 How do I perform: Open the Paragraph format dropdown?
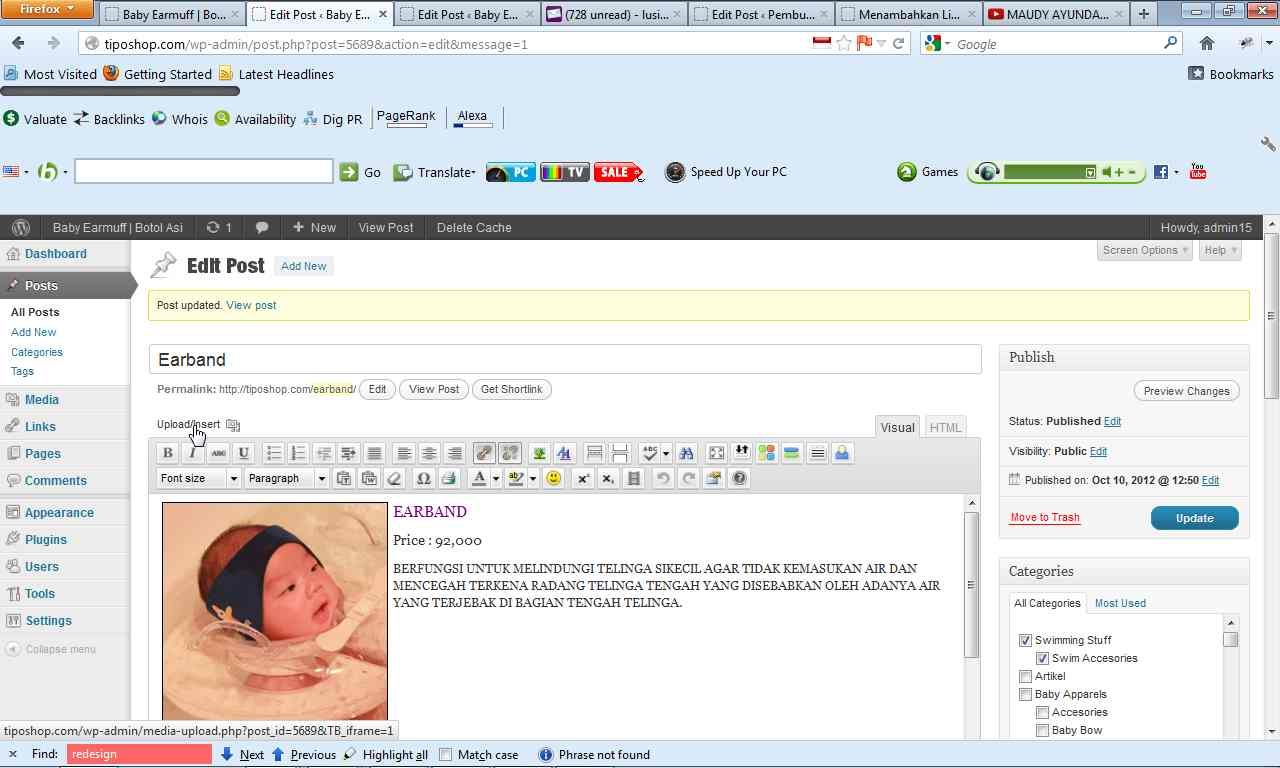click(x=287, y=479)
